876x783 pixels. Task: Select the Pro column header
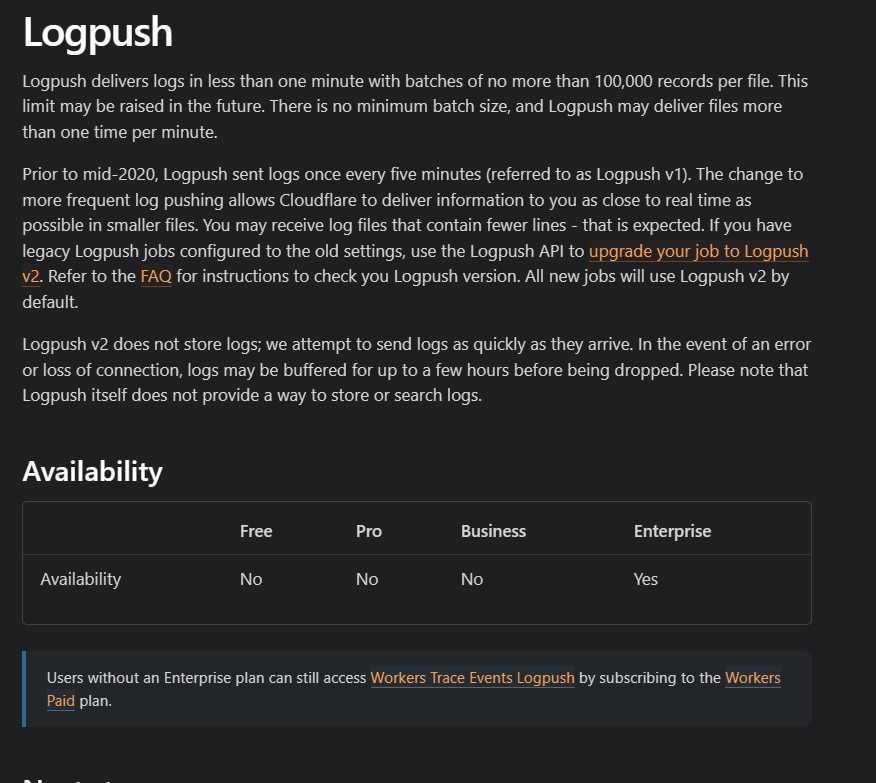pyautogui.click(x=369, y=531)
